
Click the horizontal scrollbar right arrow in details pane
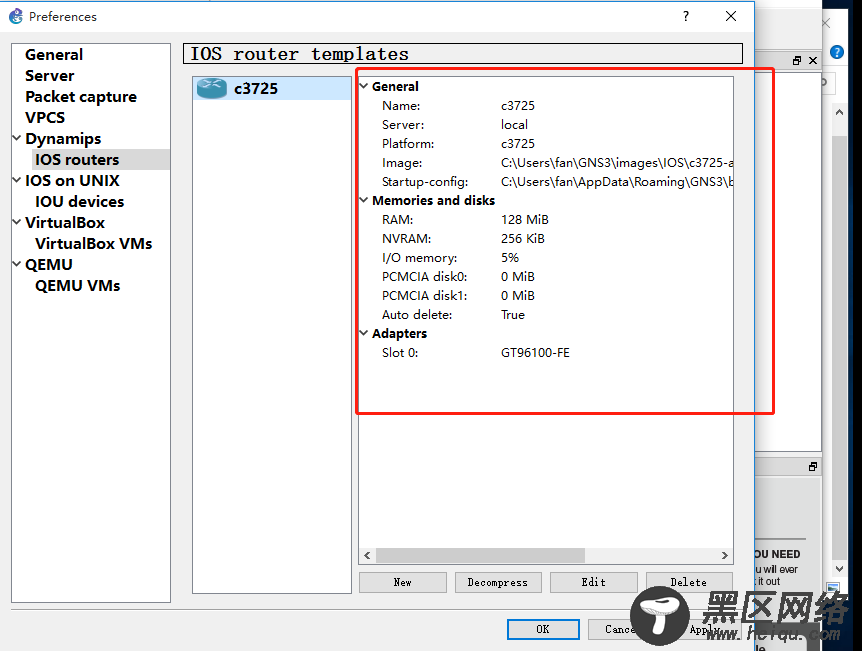(x=725, y=555)
